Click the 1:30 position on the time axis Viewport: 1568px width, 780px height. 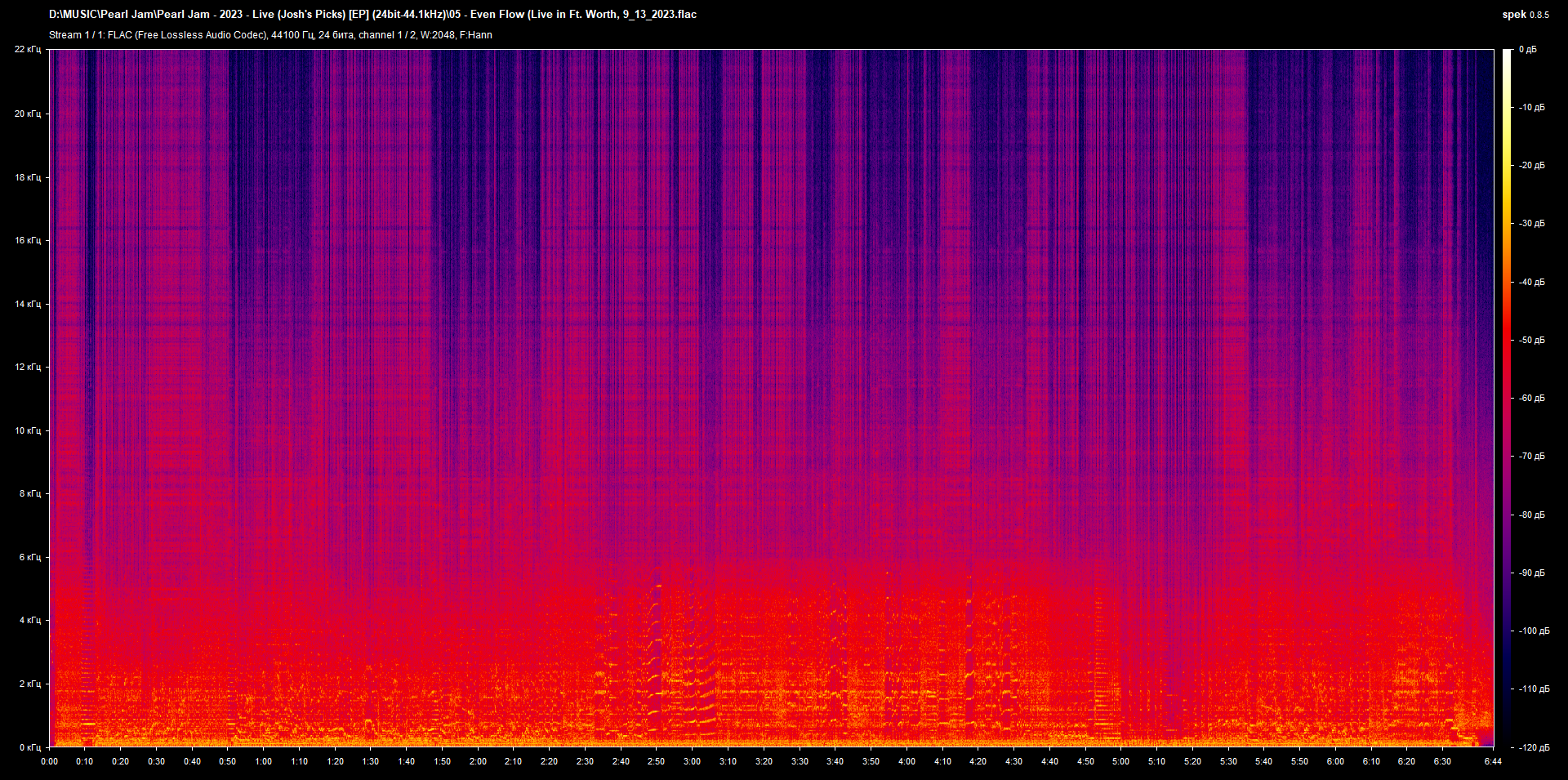(x=370, y=760)
